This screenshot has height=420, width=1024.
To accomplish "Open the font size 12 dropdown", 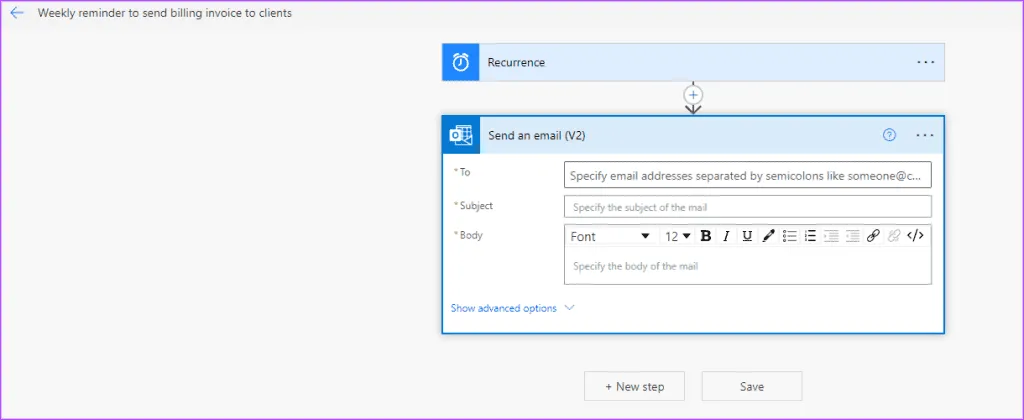I will [x=678, y=237].
